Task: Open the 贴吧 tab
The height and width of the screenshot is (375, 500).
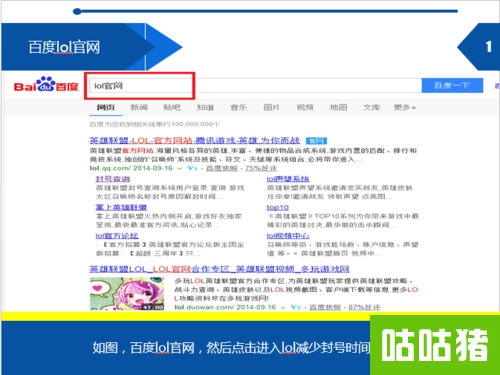Action: pos(172,107)
